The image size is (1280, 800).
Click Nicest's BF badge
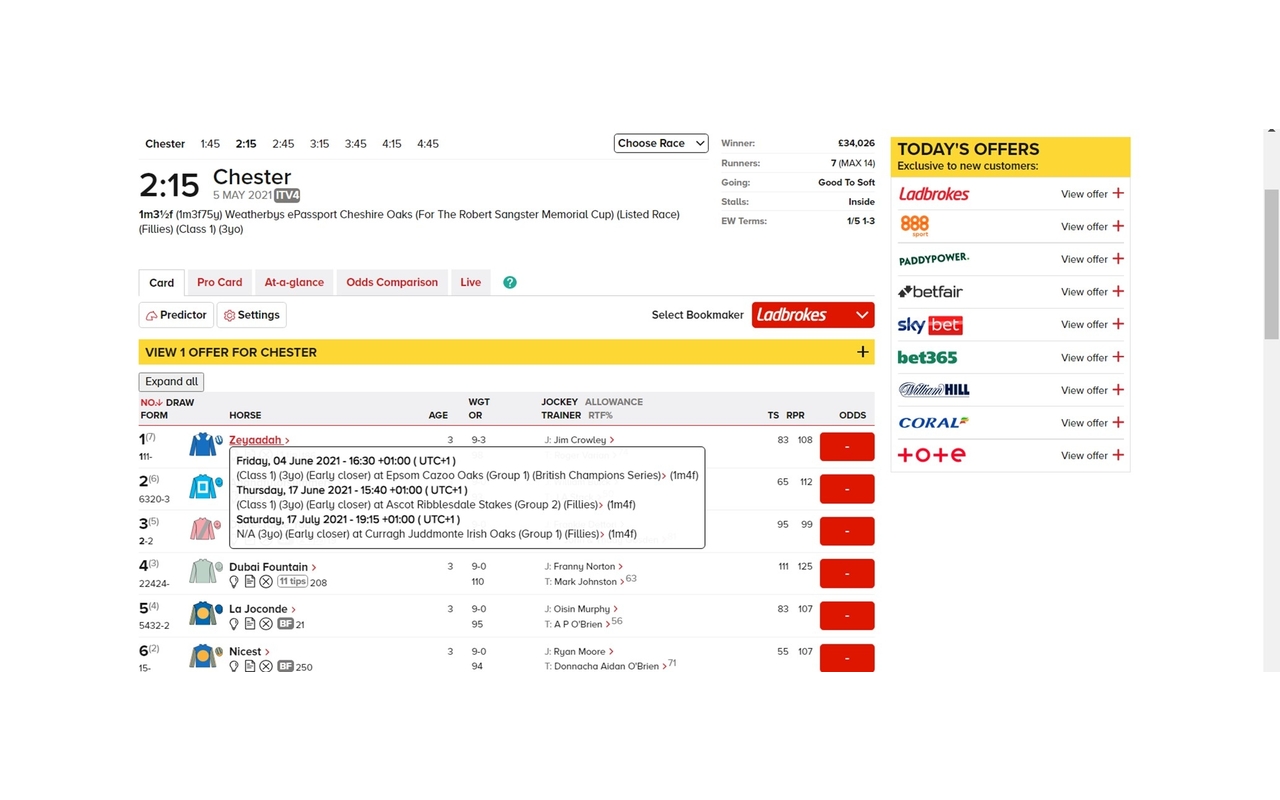point(285,666)
